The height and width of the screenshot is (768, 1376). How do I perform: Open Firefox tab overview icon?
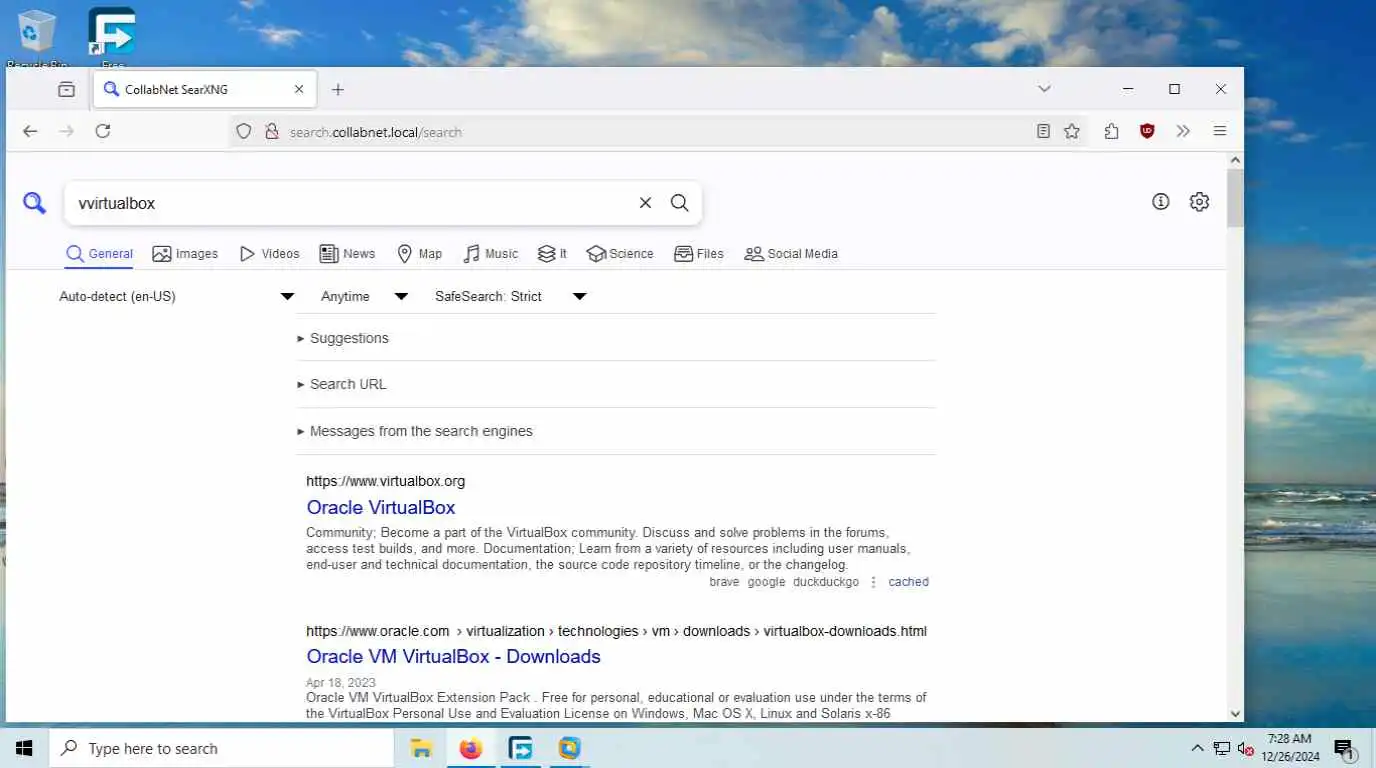pos(66,89)
